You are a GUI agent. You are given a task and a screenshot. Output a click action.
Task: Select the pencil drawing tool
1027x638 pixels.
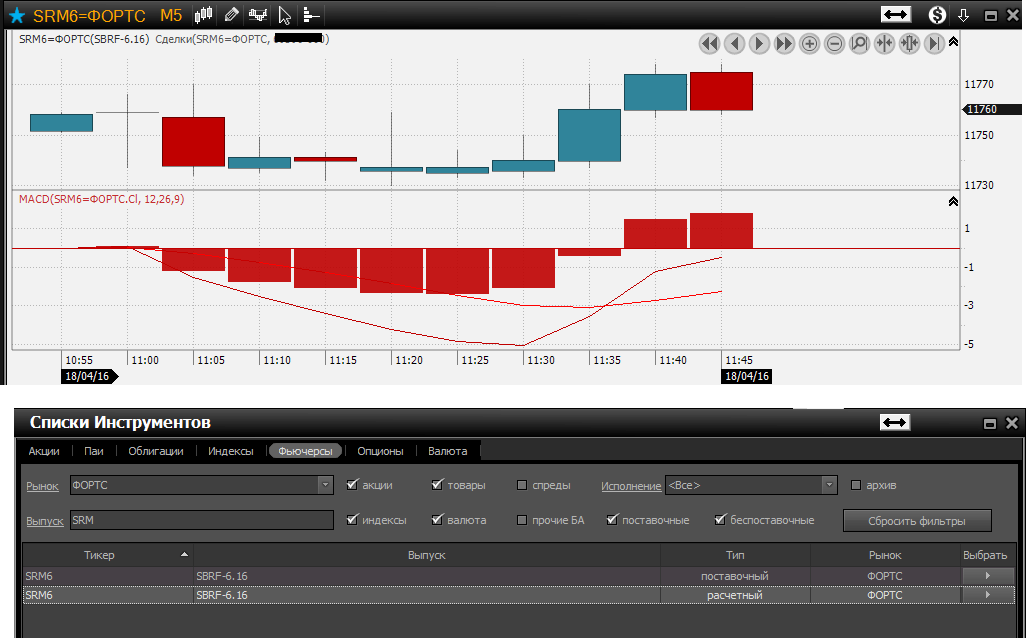click(232, 15)
